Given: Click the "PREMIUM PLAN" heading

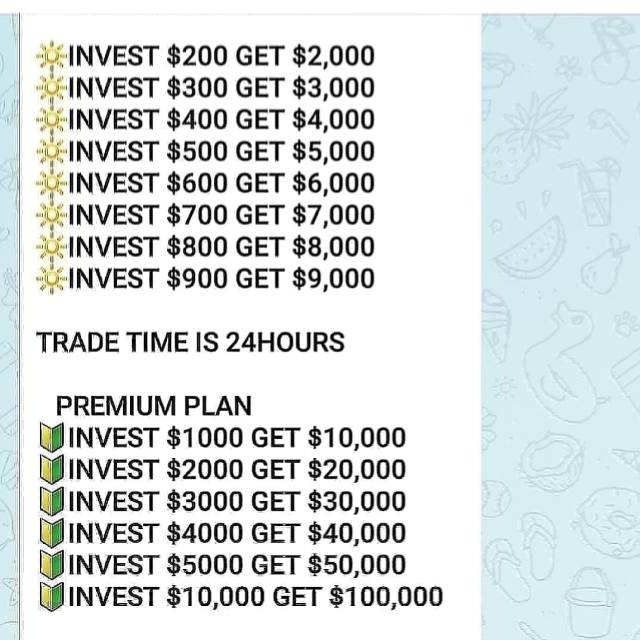Looking at the screenshot, I should pos(153,406).
